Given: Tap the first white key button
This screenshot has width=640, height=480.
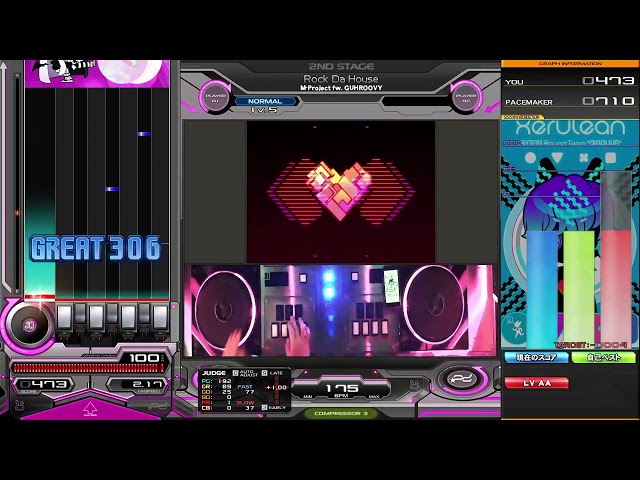Looking at the screenshot, I should [x=64, y=317].
